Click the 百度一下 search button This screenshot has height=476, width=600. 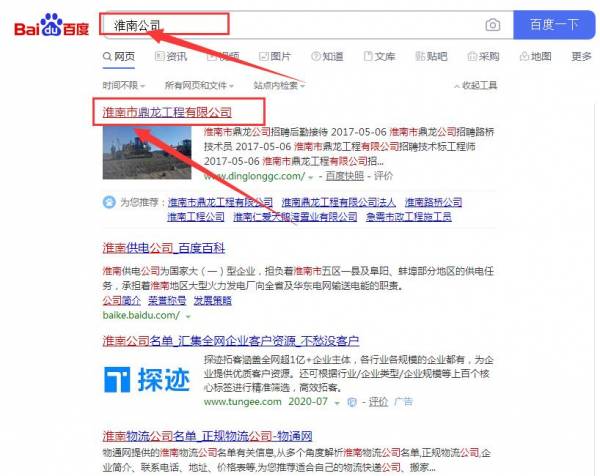tap(554, 25)
